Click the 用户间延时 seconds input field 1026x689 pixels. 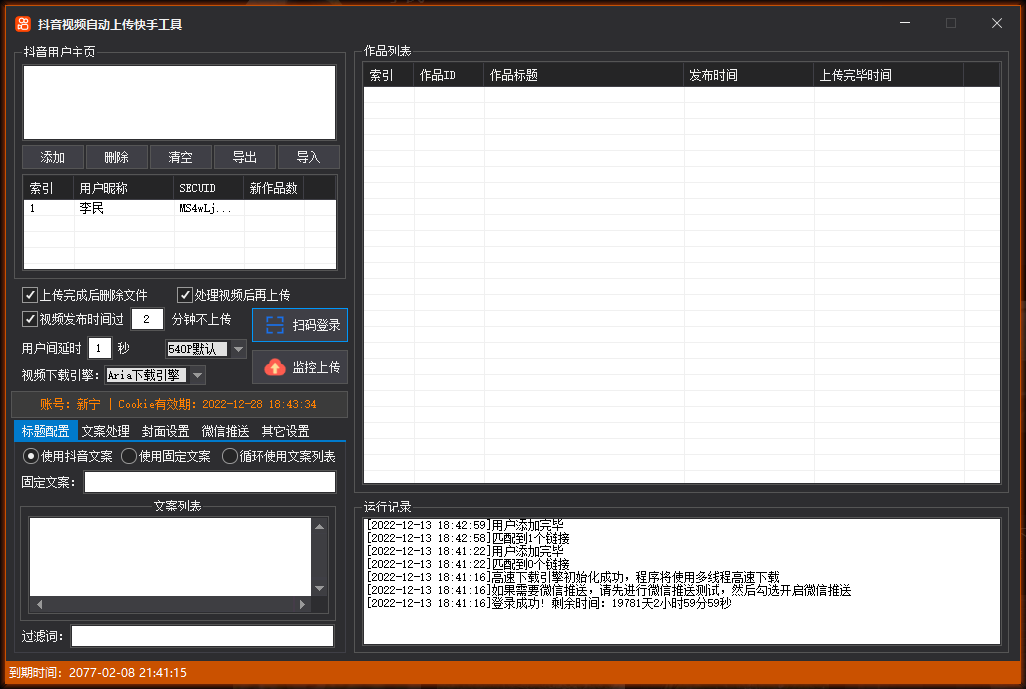click(x=99, y=348)
